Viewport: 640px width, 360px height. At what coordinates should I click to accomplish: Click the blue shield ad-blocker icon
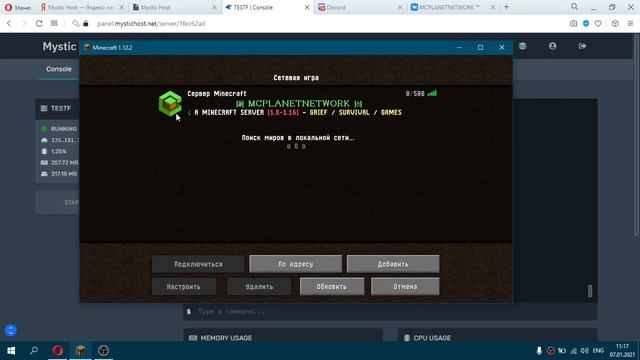586,24
